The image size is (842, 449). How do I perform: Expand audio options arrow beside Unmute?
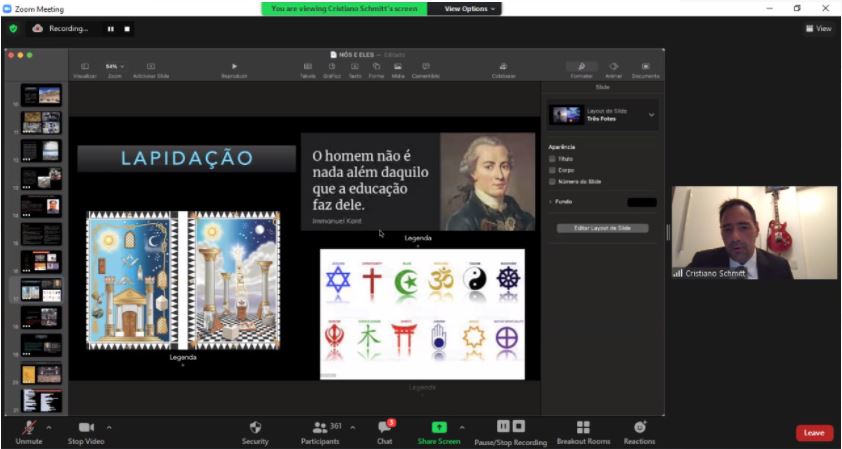(50, 427)
